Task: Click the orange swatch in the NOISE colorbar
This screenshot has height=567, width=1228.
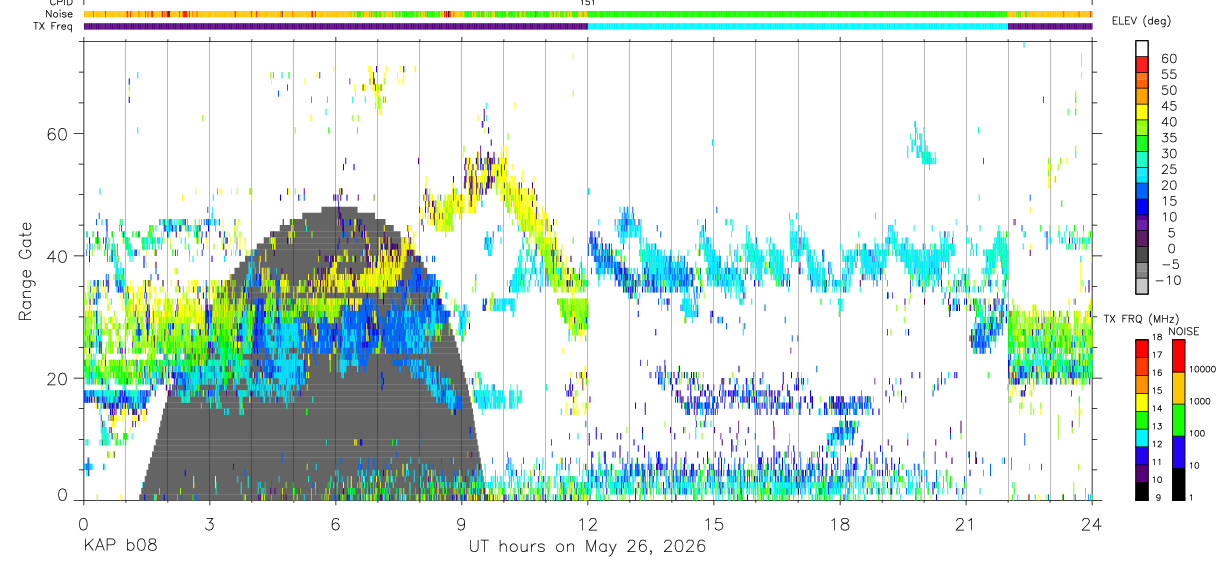Action: click(1178, 387)
